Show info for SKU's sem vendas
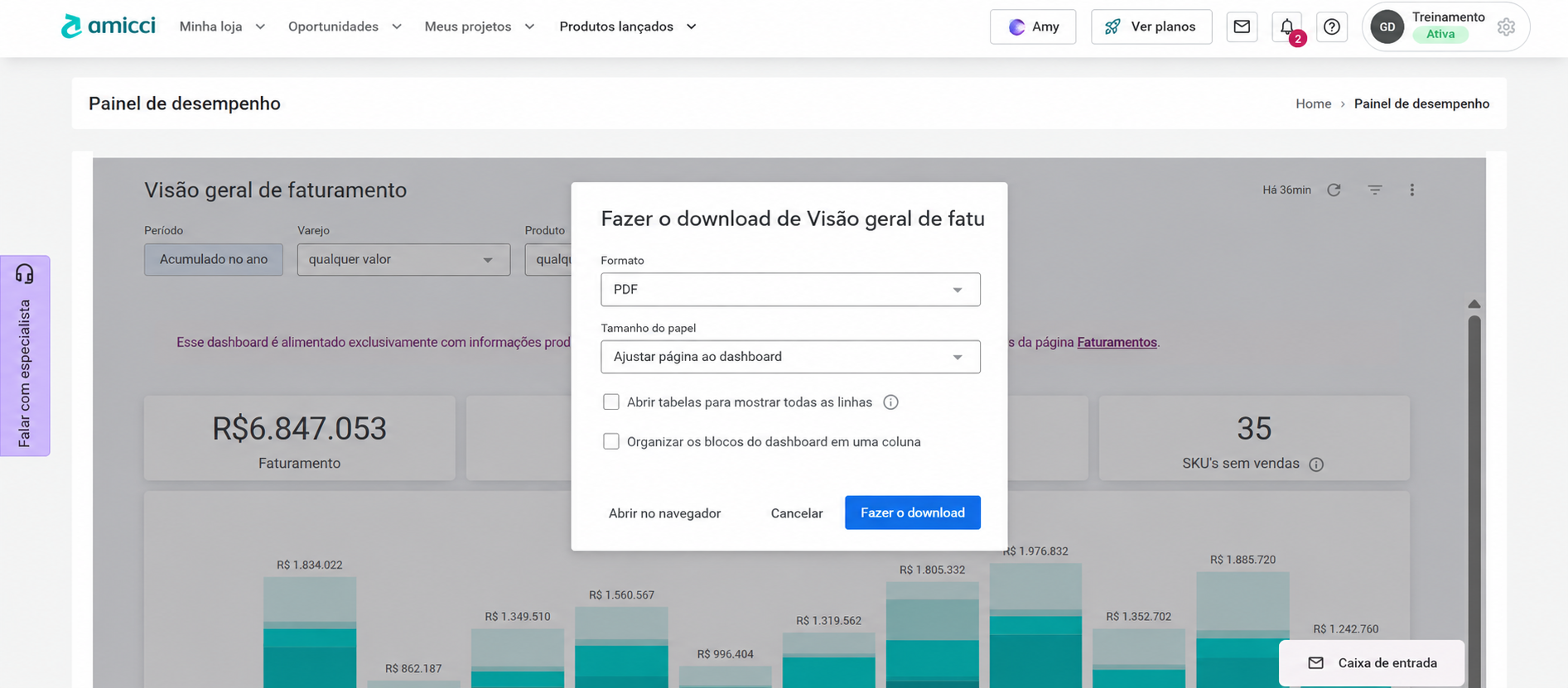The image size is (1568, 688). point(1316,464)
